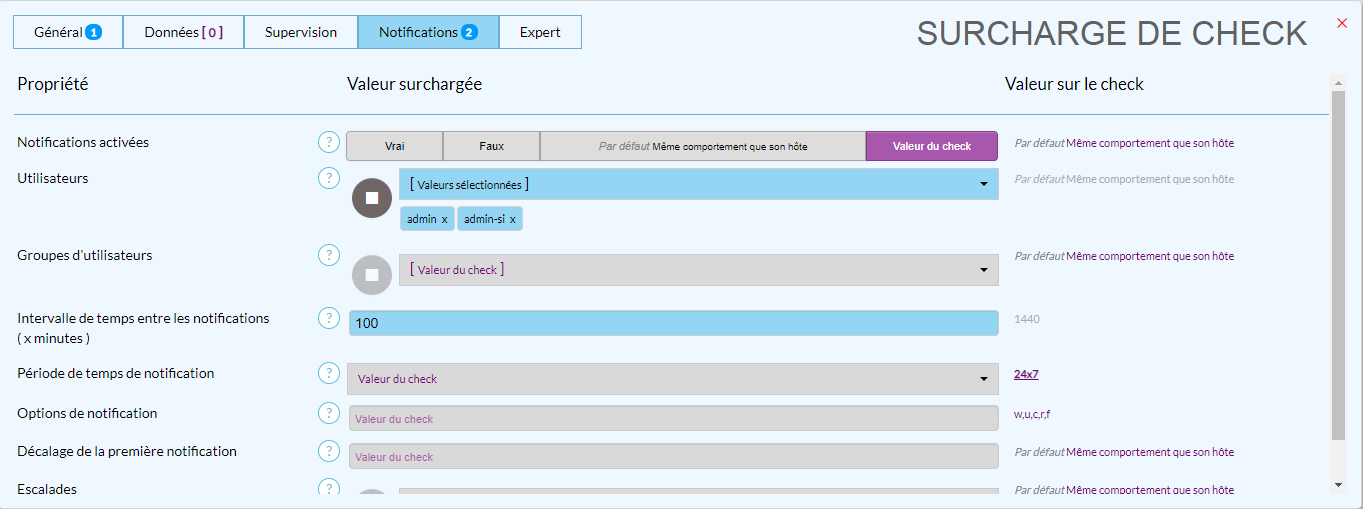Open help for Groupes d'utilisateurs
This screenshot has height=509, width=1363.
(x=329, y=255)
